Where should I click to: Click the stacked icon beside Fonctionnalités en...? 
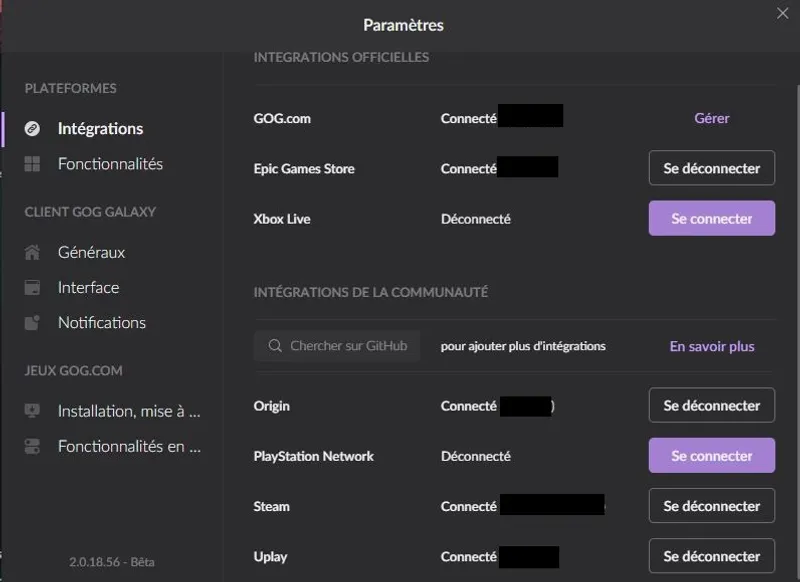click(30, 446)
